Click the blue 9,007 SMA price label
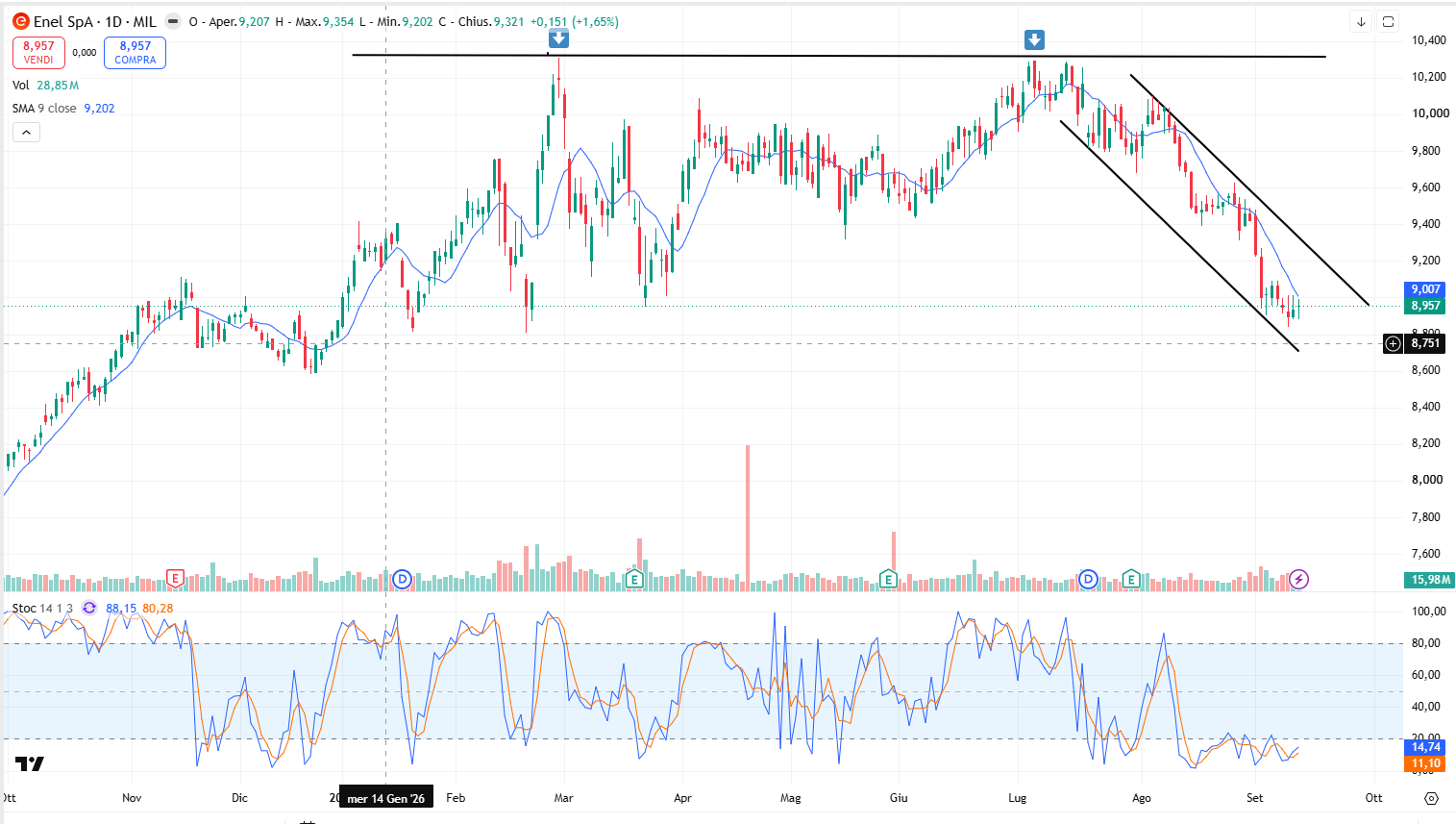Image resolution: width=1456 pixels, height=824 pixels. point(1425,289)
